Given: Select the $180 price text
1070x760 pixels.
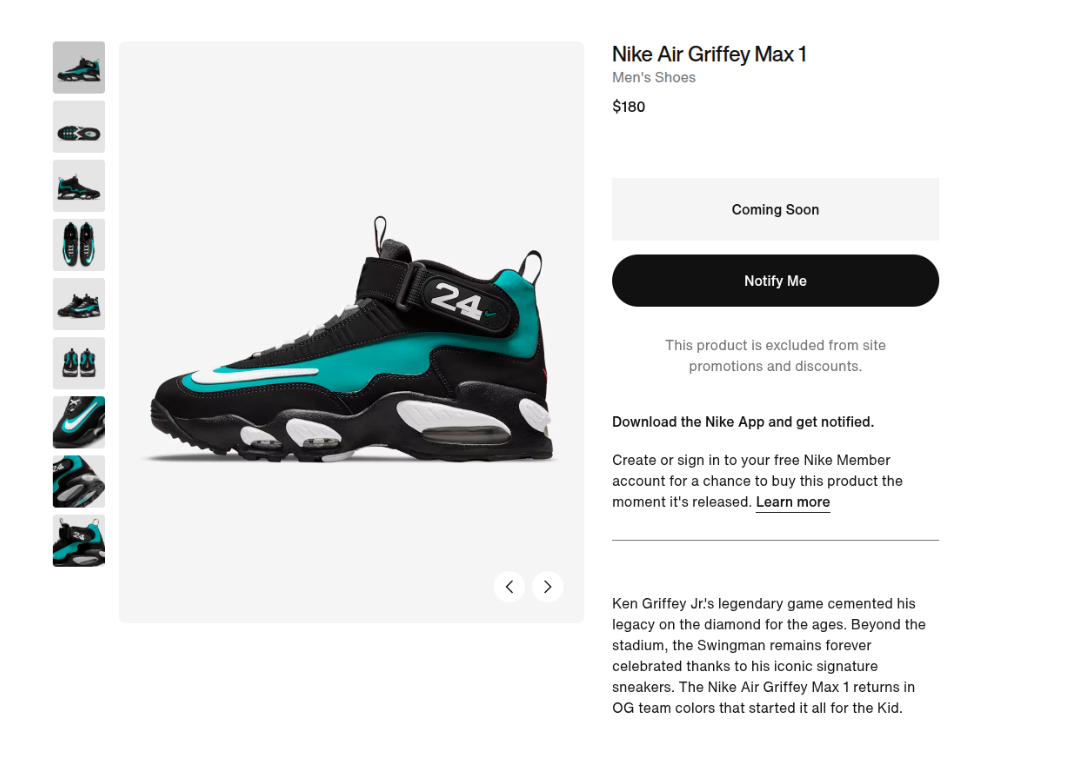Looking at the screenshot, I should point(629,106).
